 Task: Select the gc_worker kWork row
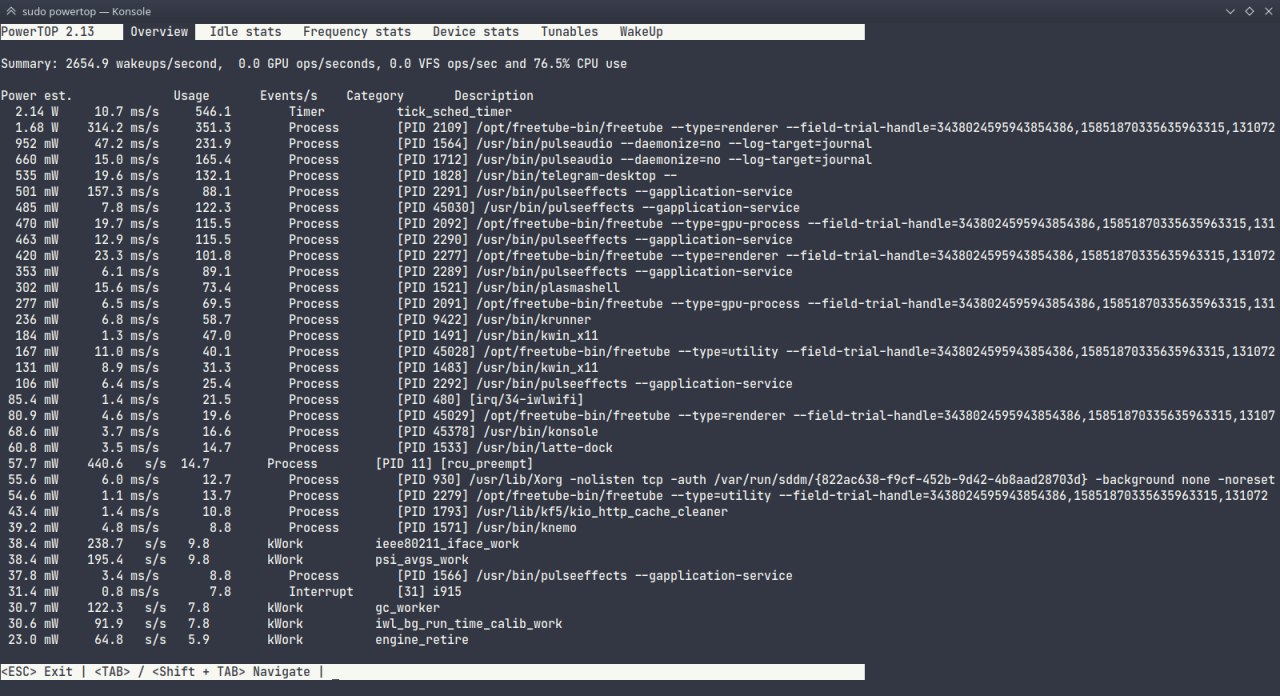tap(223, 608)
